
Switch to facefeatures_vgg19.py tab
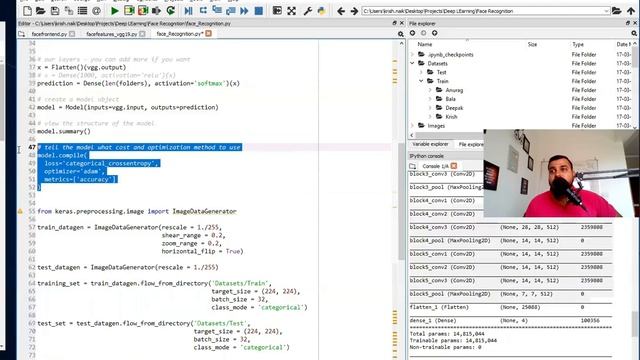tap(112, 34)
